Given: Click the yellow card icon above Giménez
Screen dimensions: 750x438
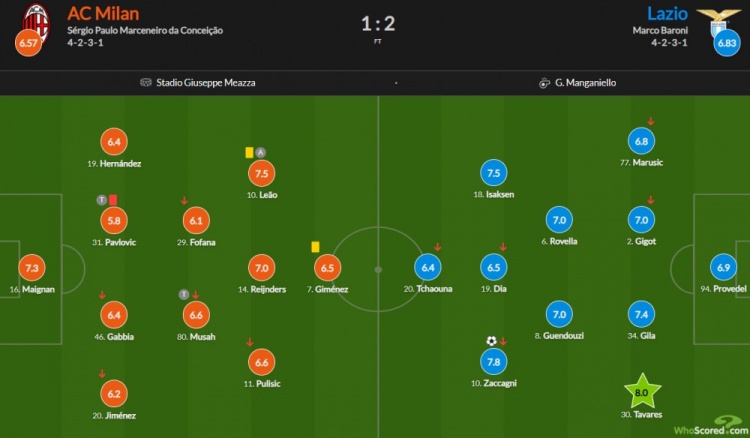Looking at the screenshot, I should tap(314, 245).
